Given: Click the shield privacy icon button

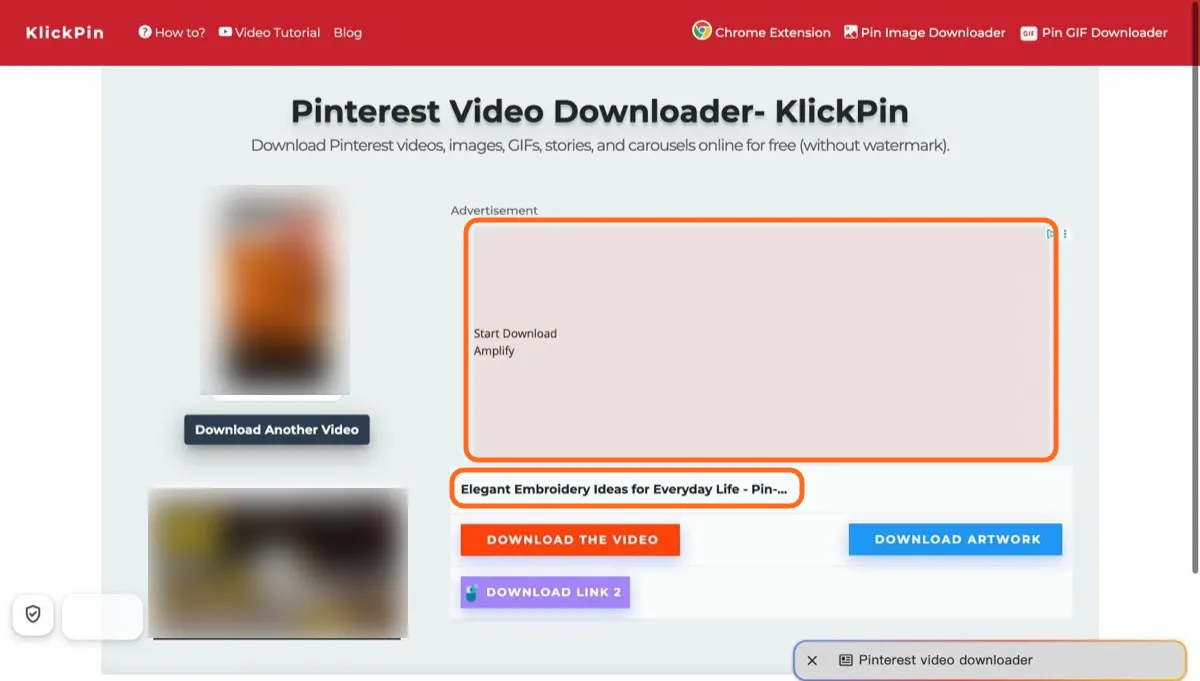Looking at the screenshot, I should (33, 615).
